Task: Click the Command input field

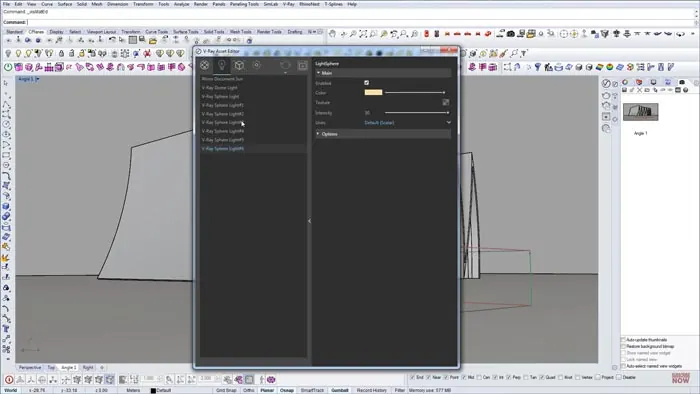Action: coord(361,22)
